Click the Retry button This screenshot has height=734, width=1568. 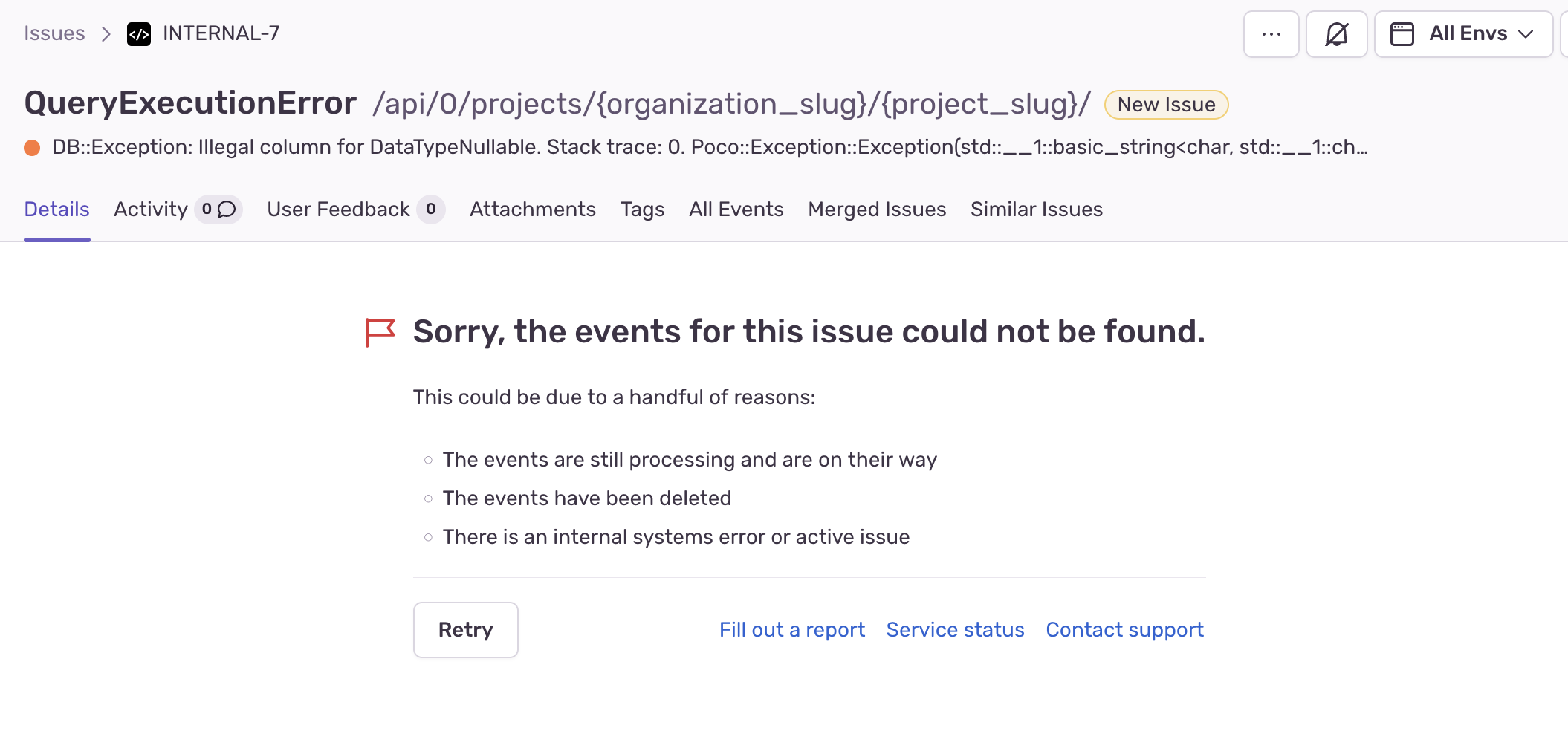pyautogui.click(x=465, y=629)
